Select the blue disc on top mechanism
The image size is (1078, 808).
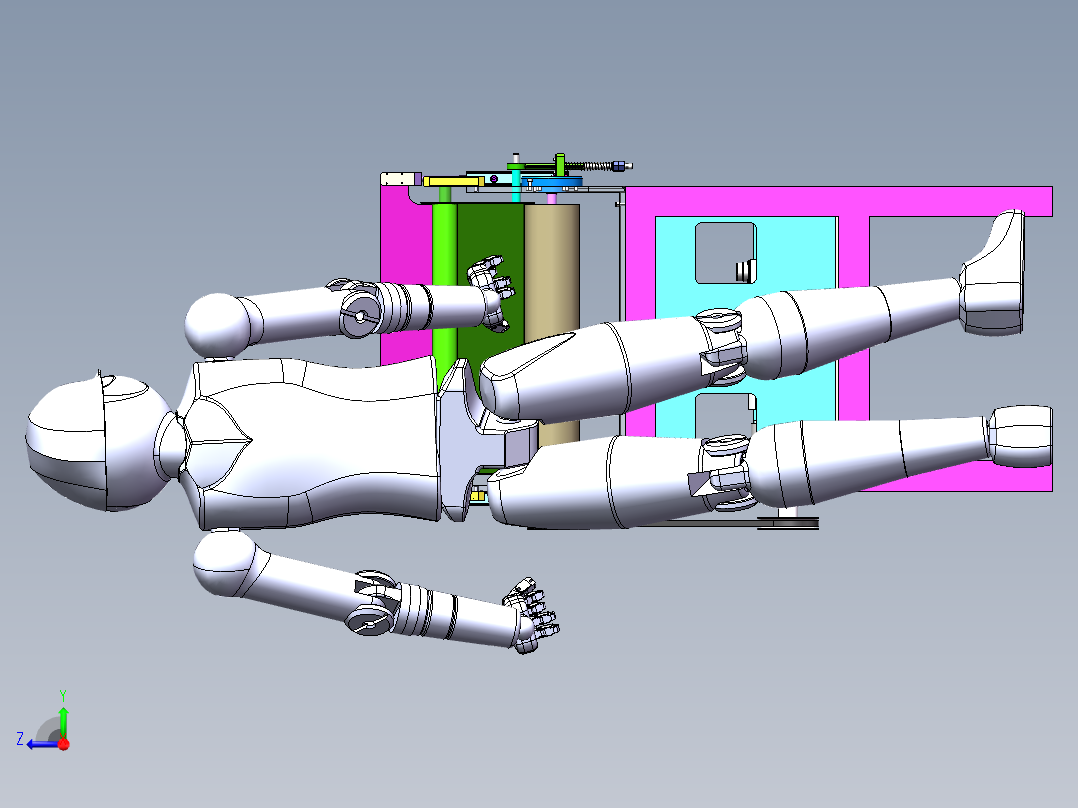[x=553, y=183]
